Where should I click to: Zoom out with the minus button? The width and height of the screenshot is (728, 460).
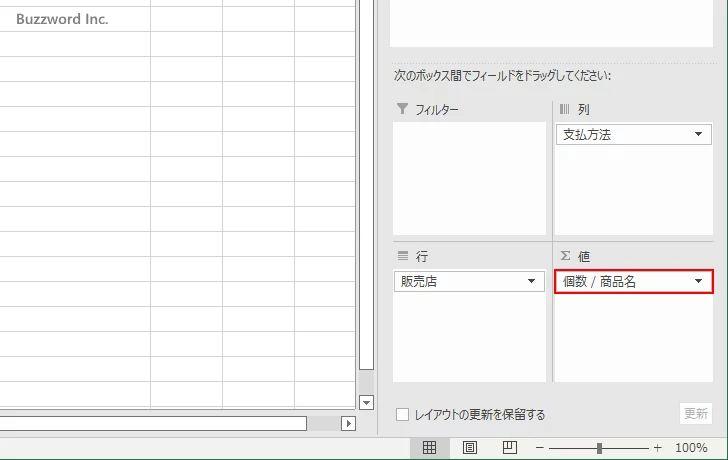(540, 448)
